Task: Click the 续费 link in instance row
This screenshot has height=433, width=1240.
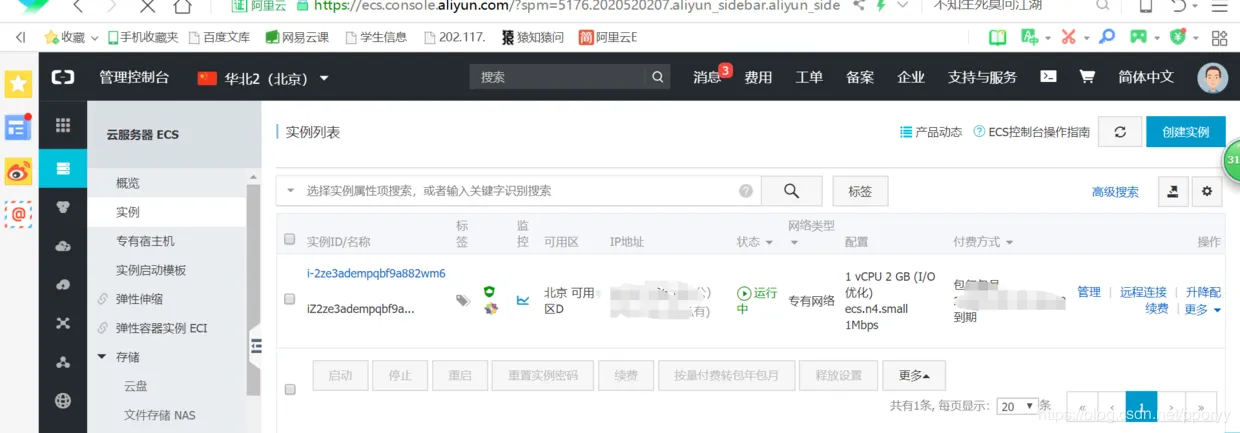Action: (x=1156, y=308)
